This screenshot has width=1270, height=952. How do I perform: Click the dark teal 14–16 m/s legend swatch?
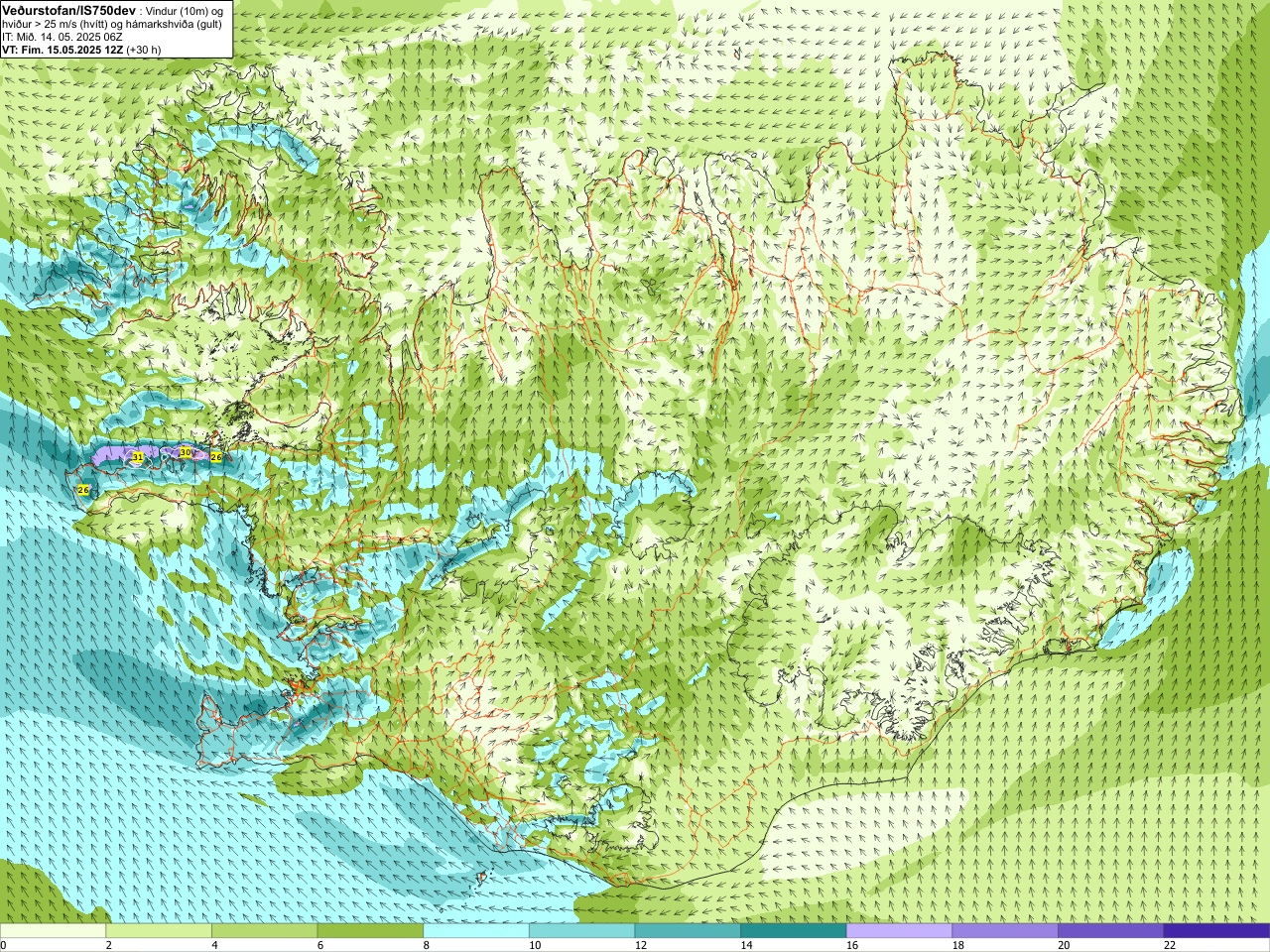click(x=793, y=931)
